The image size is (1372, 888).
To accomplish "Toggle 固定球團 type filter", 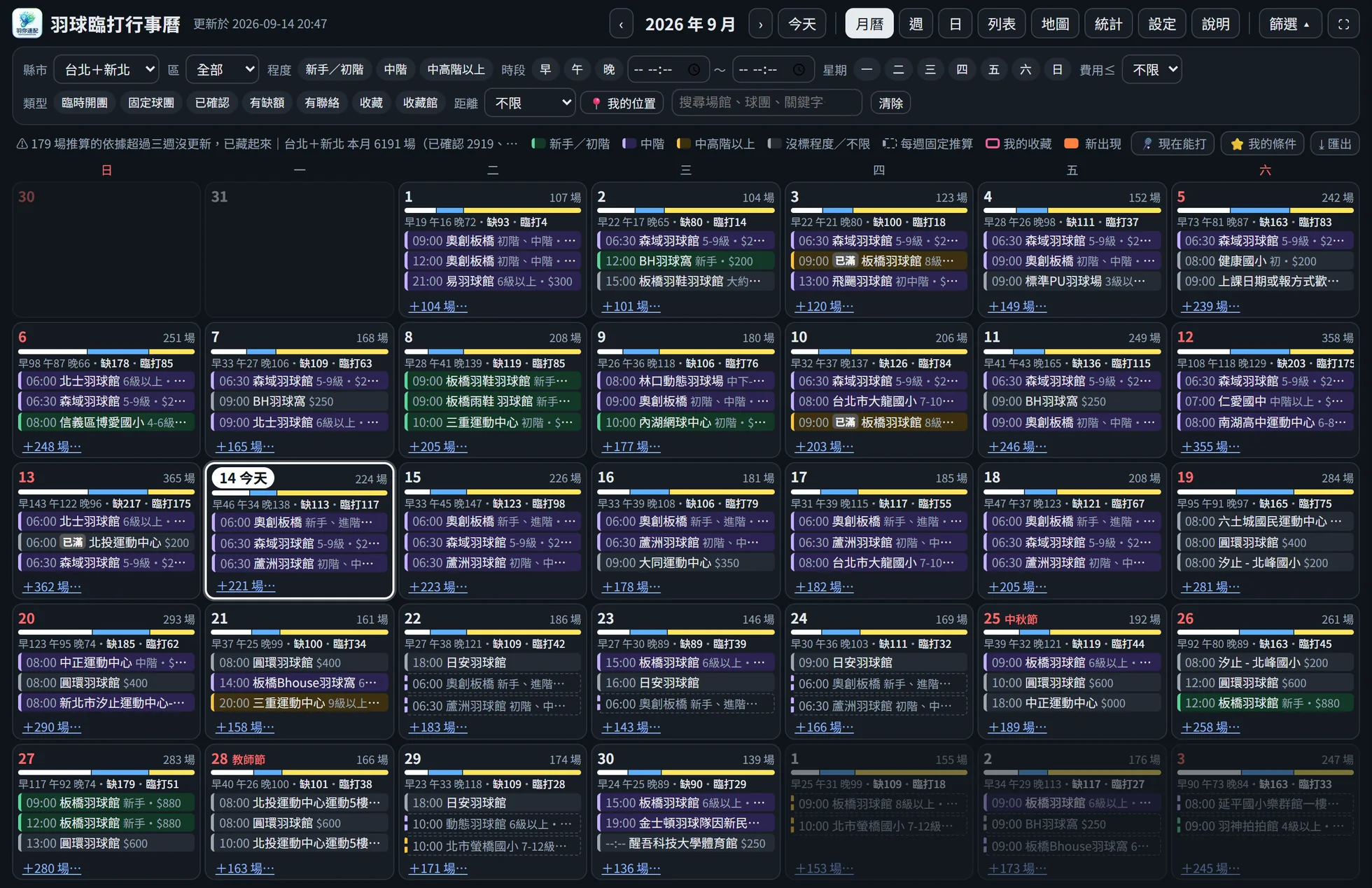I will pos(151,103).
